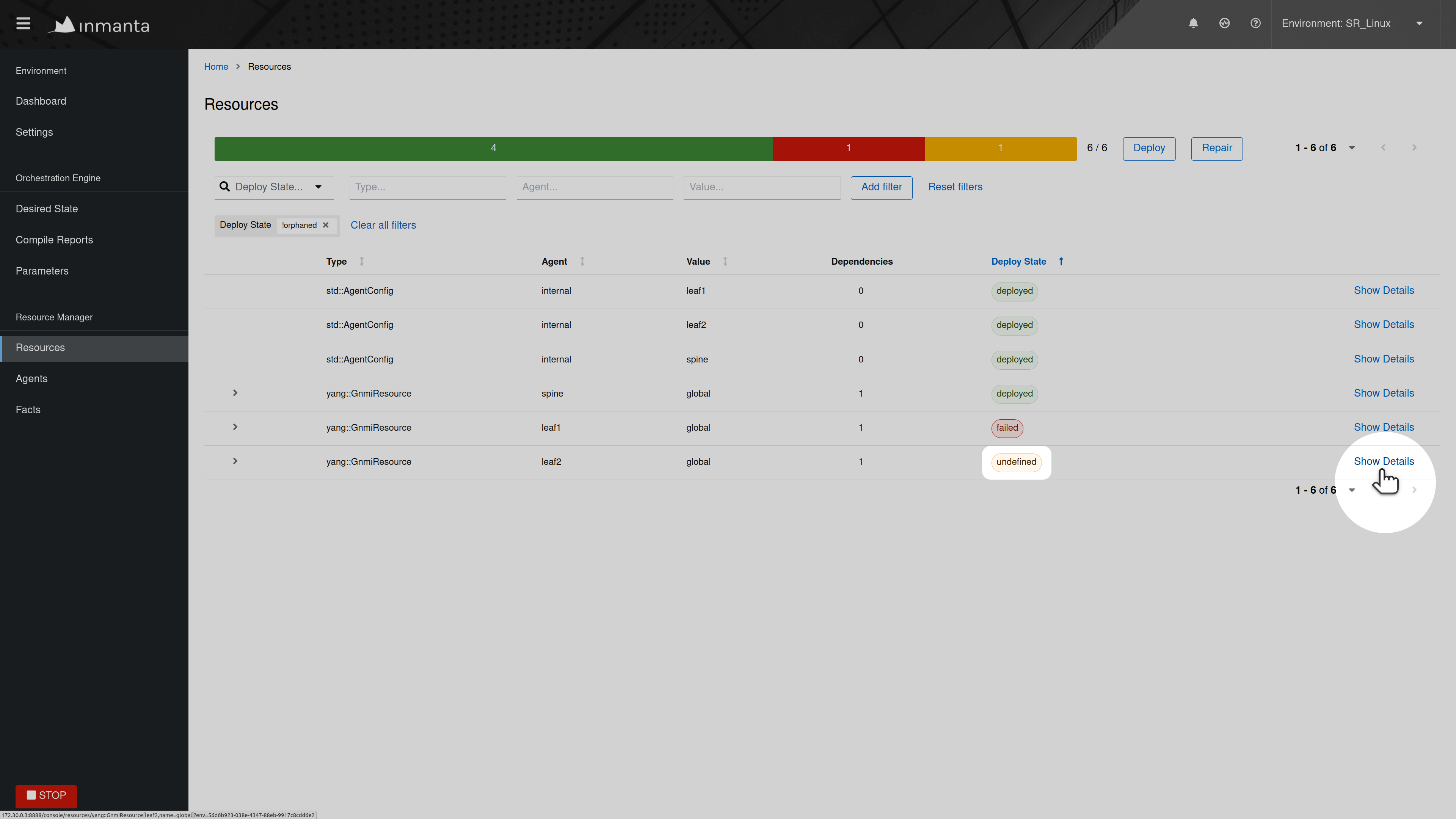Sort by Value column arrows
The height and width of the screenshot is (819, 1456).
point(725,261)
